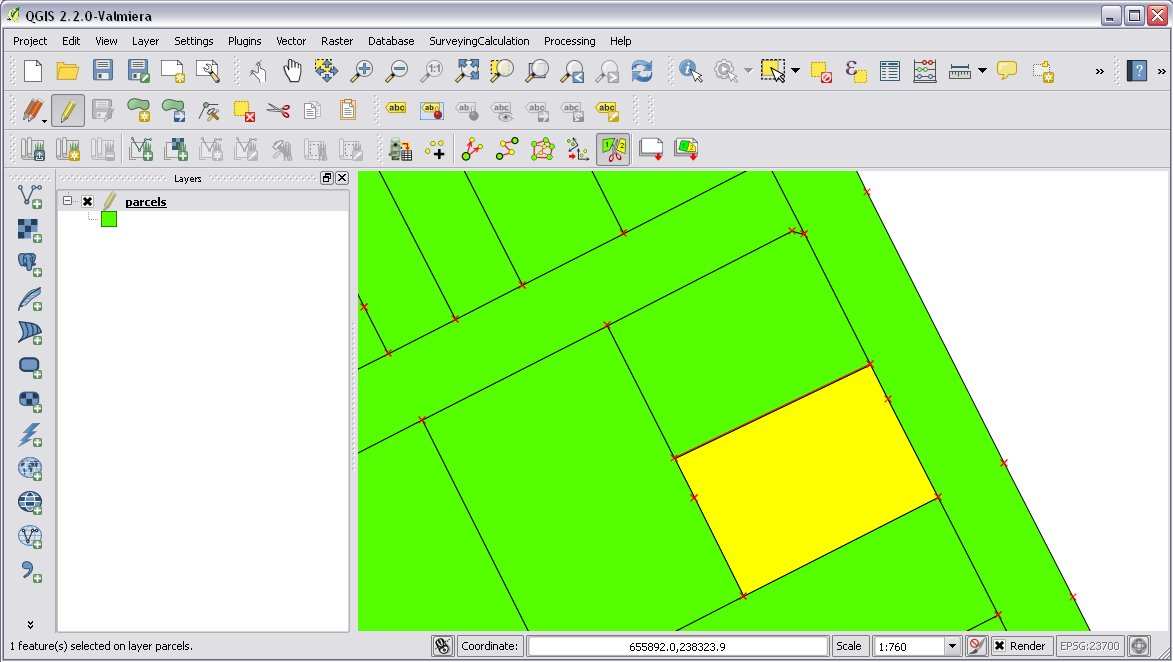1173x662 pixels.
Task: Click the Save Project floppy icon
Action: [x=102, y=70]
